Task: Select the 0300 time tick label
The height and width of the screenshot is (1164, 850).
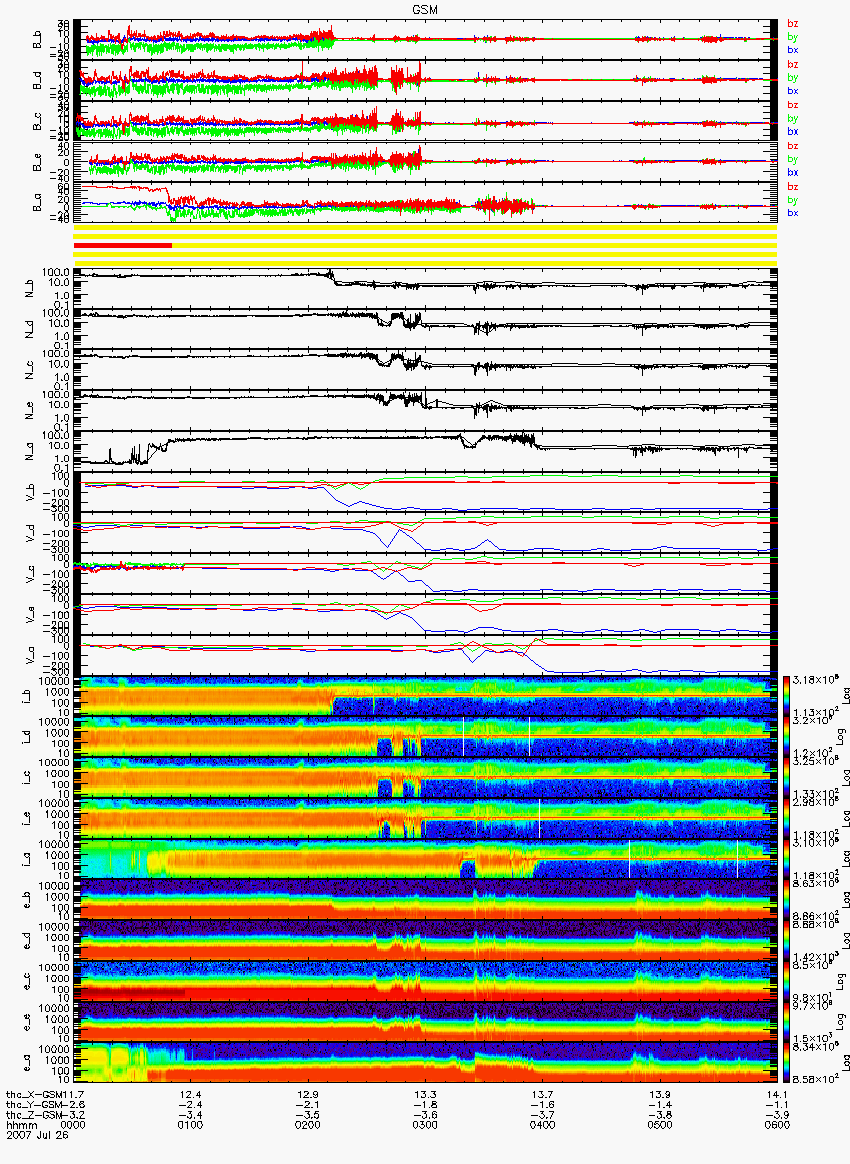Action: tap(425, 1123)
